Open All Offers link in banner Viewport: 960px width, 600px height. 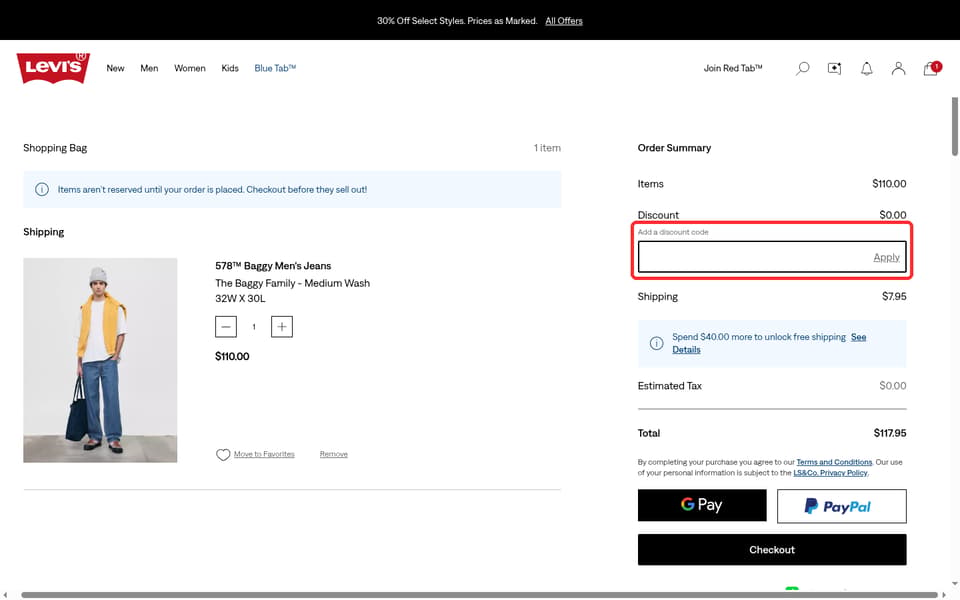[564, 21]
